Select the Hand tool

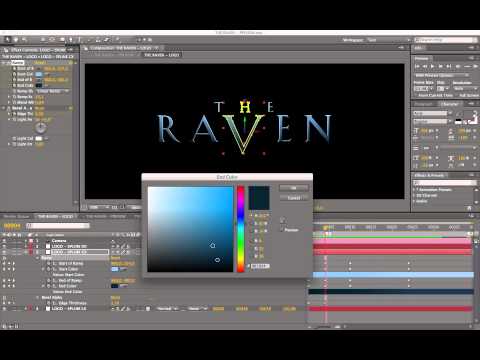point(15,40)
